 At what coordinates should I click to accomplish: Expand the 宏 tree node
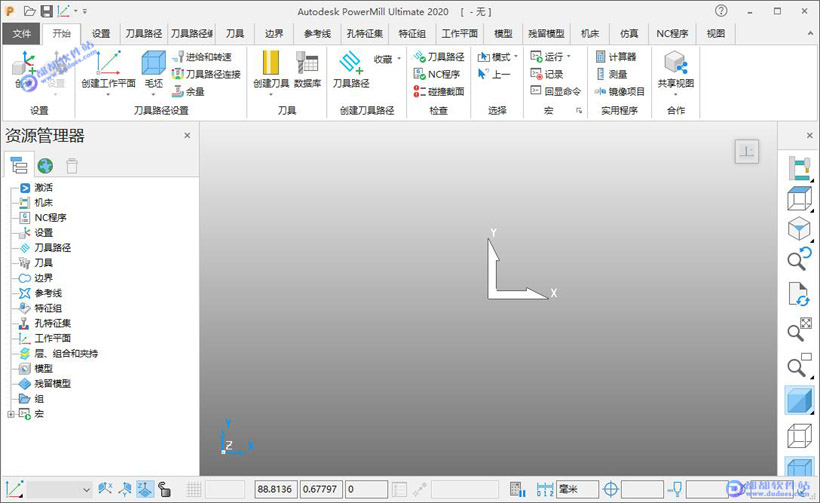pyautogui.click(x=10, y=414)
